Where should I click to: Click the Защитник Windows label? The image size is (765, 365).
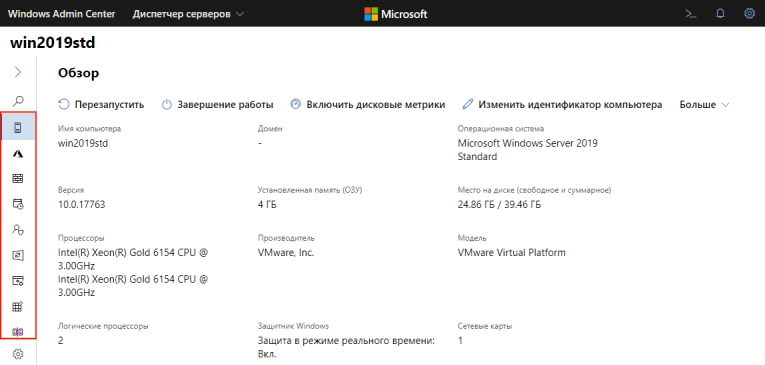(x=293, y=326)
